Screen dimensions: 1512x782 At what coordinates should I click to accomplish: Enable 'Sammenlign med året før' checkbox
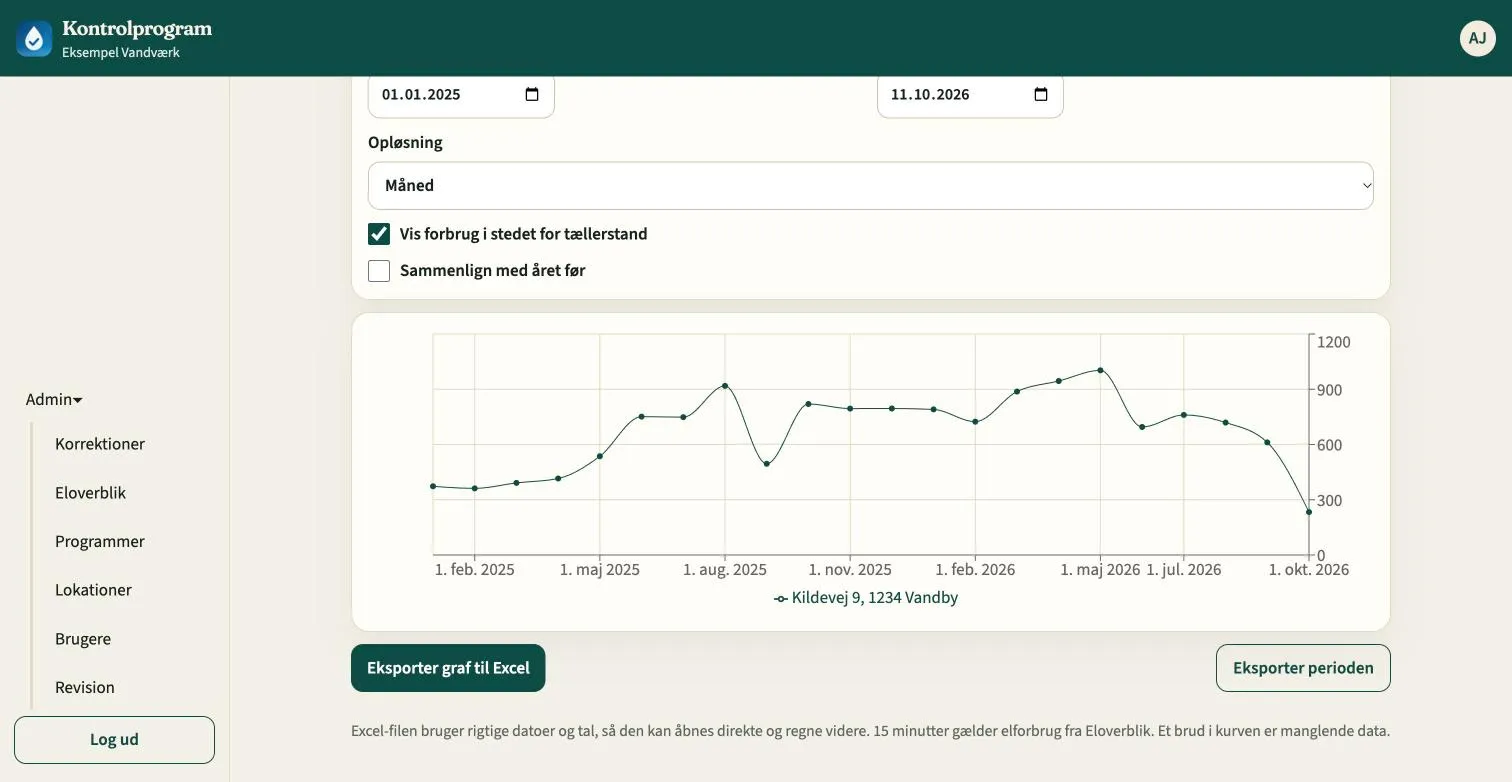(379, 271)
